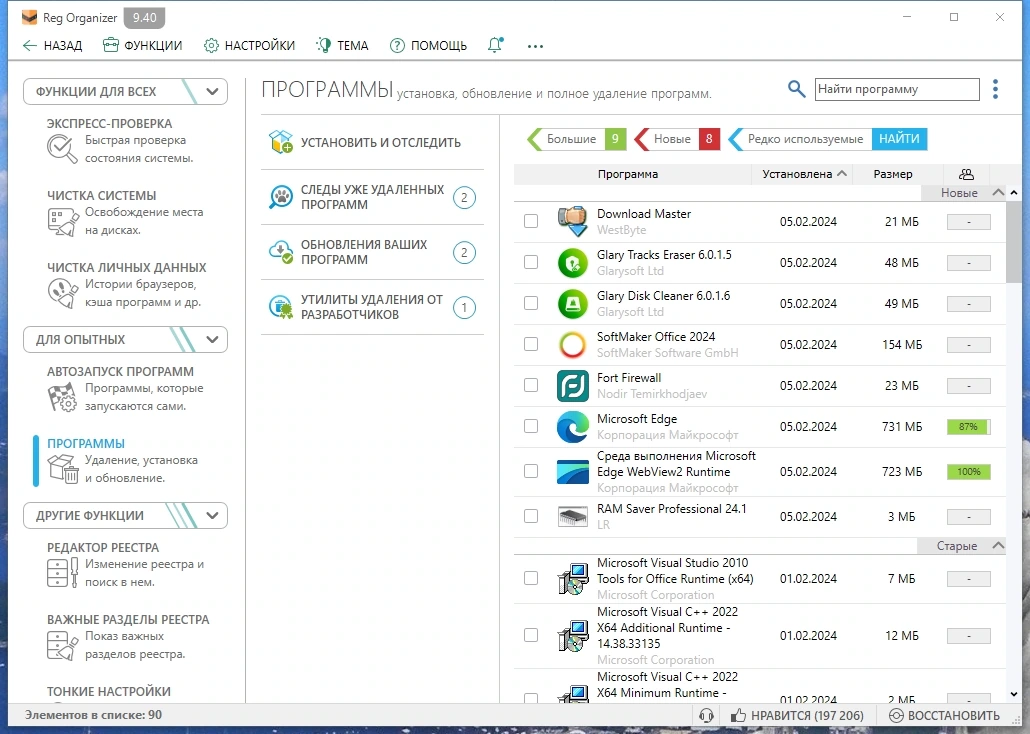Click the Fort Firewall program icon
Image resolution: width=1030 pixels, height=734 pixels.
coord(572,385)
